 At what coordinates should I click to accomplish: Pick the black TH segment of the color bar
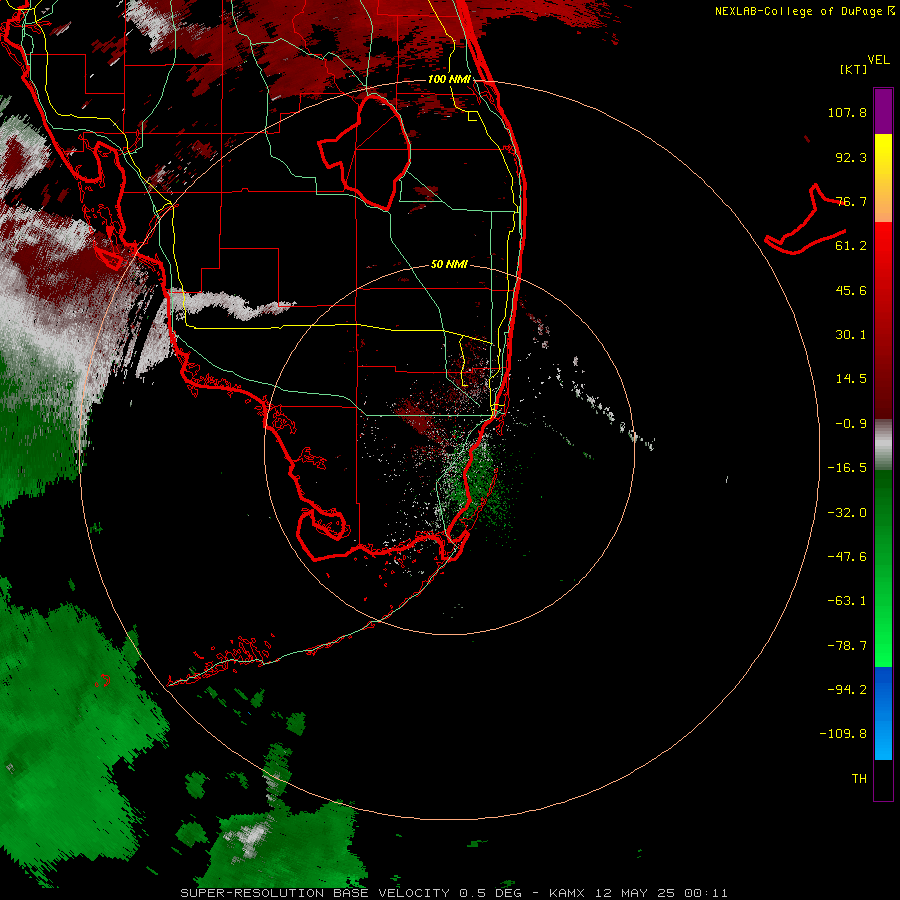point(883,779)
